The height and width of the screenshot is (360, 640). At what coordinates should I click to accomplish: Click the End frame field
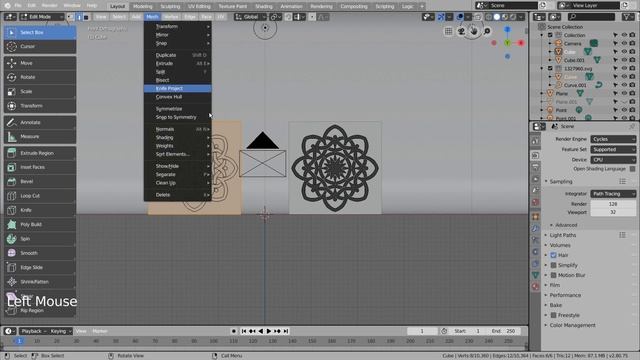(x=504, y=331)
